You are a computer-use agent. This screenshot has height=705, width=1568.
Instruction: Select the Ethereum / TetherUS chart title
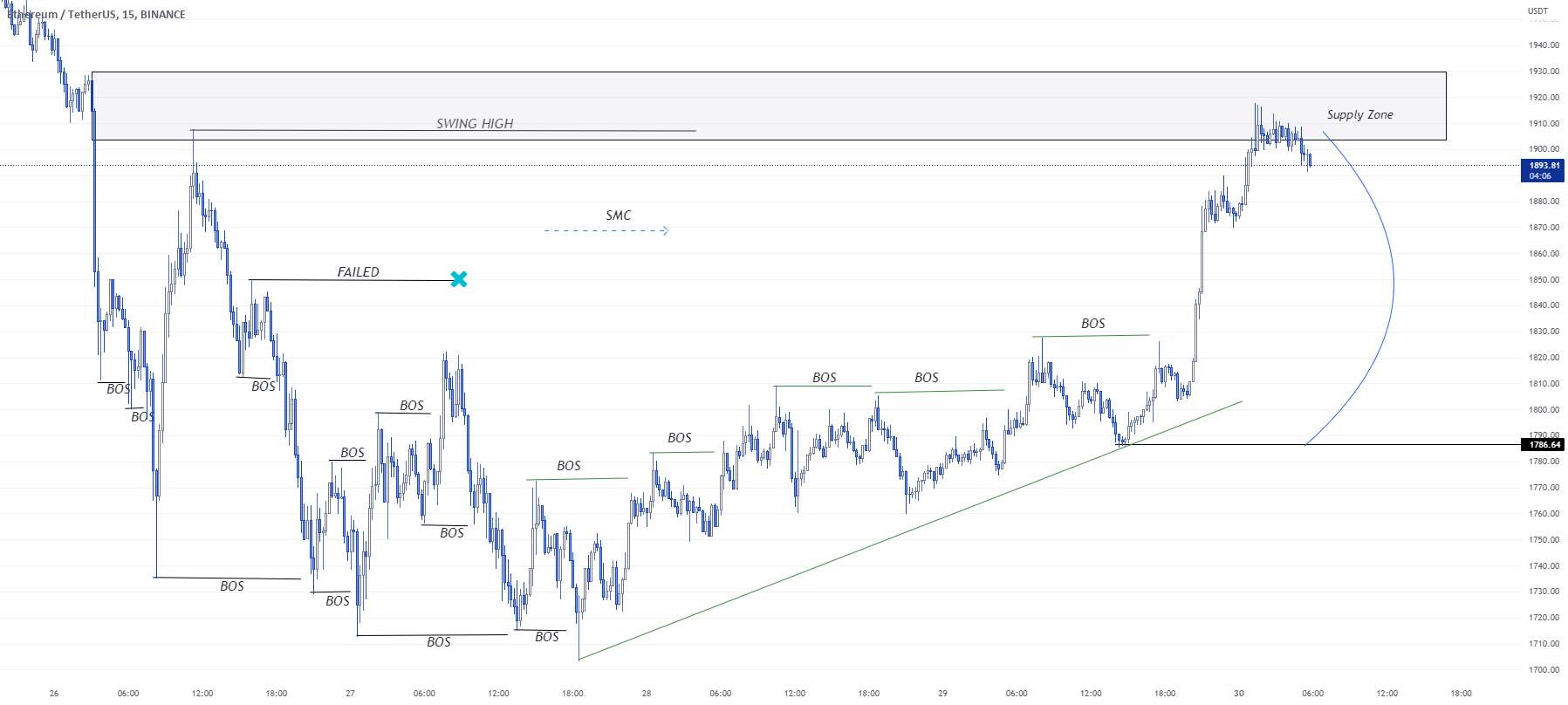click(96, 14)
